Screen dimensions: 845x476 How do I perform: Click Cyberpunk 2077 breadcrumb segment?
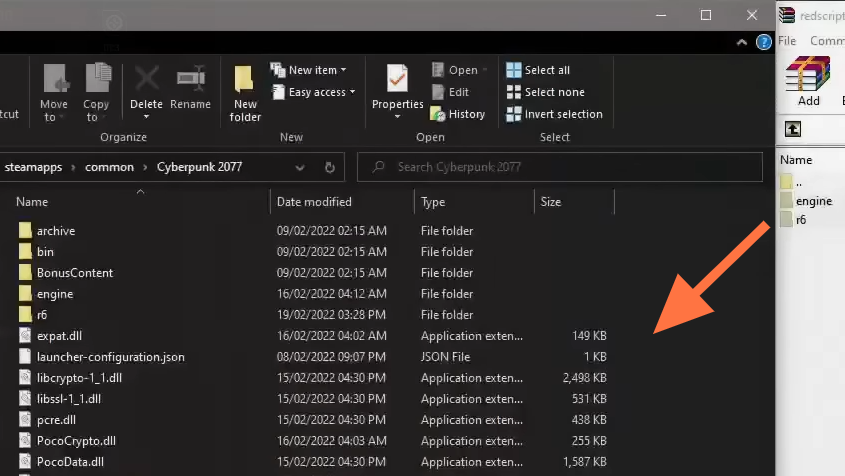pyautogui.click(x=199, y=167)
